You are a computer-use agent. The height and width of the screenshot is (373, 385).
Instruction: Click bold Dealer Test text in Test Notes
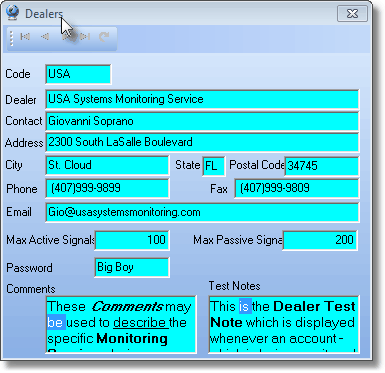pos(314,307)
